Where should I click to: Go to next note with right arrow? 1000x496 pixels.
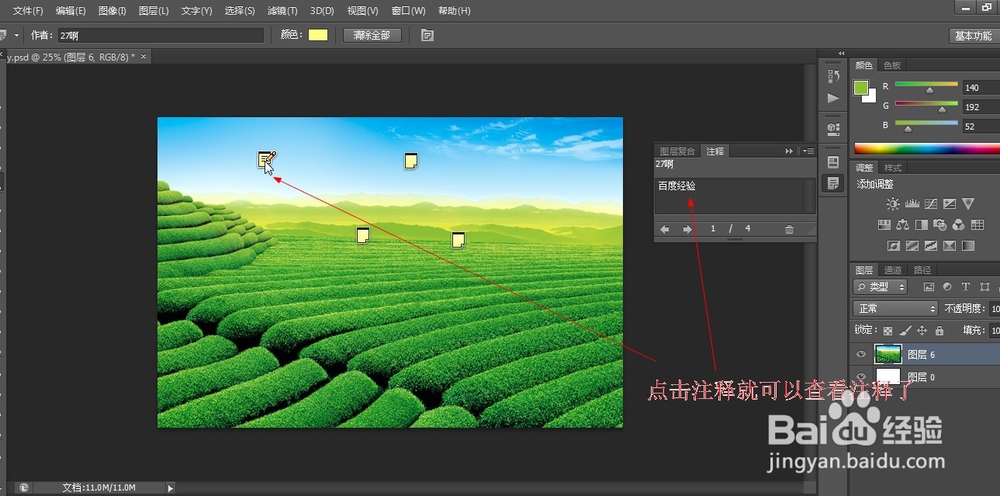(687, 229)
